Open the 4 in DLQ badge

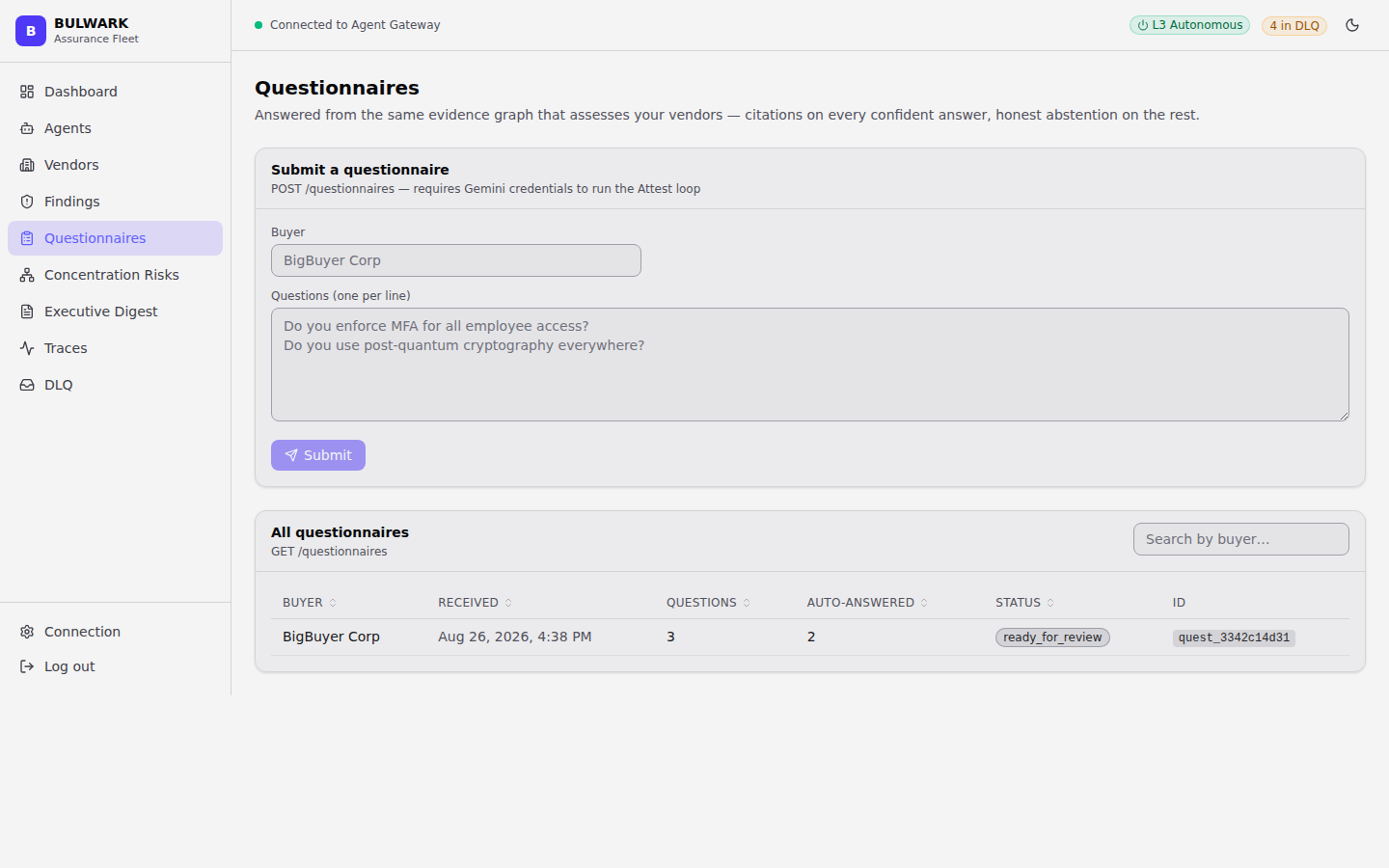click(1294, 26)
